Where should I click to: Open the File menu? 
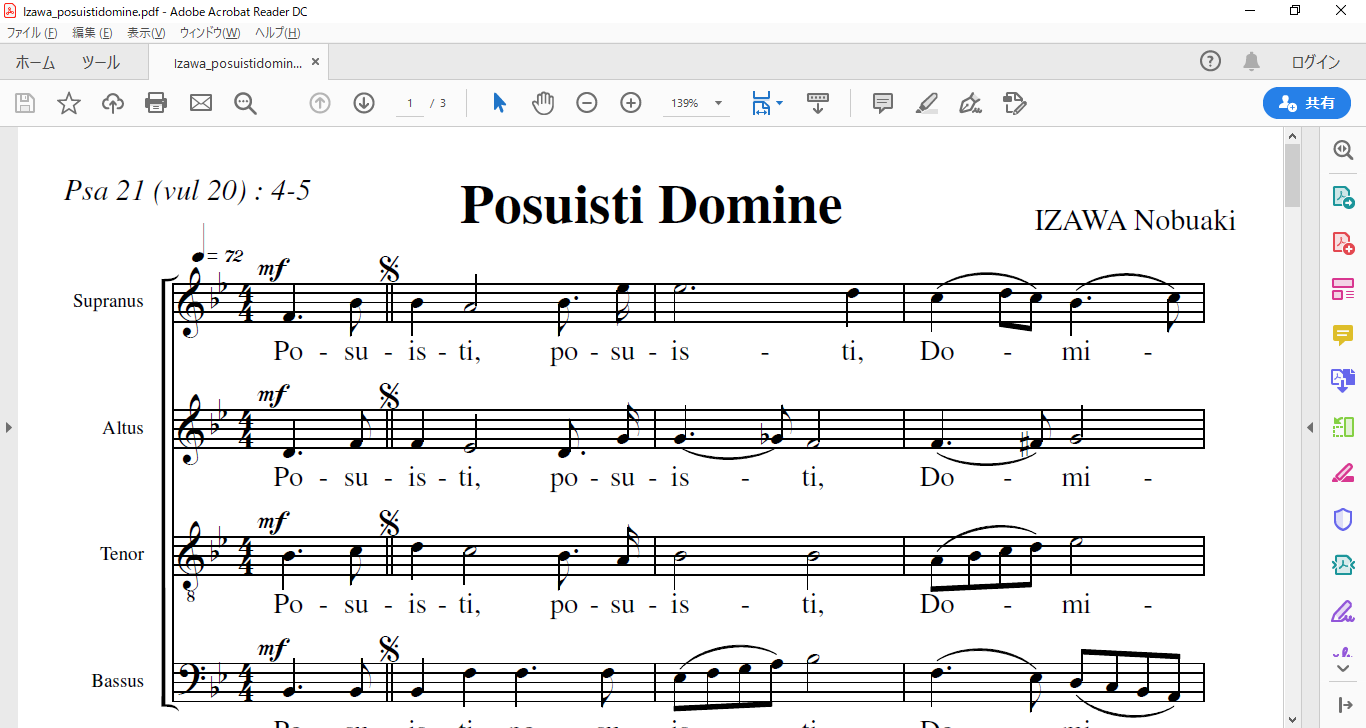click(x=32, y=33)
